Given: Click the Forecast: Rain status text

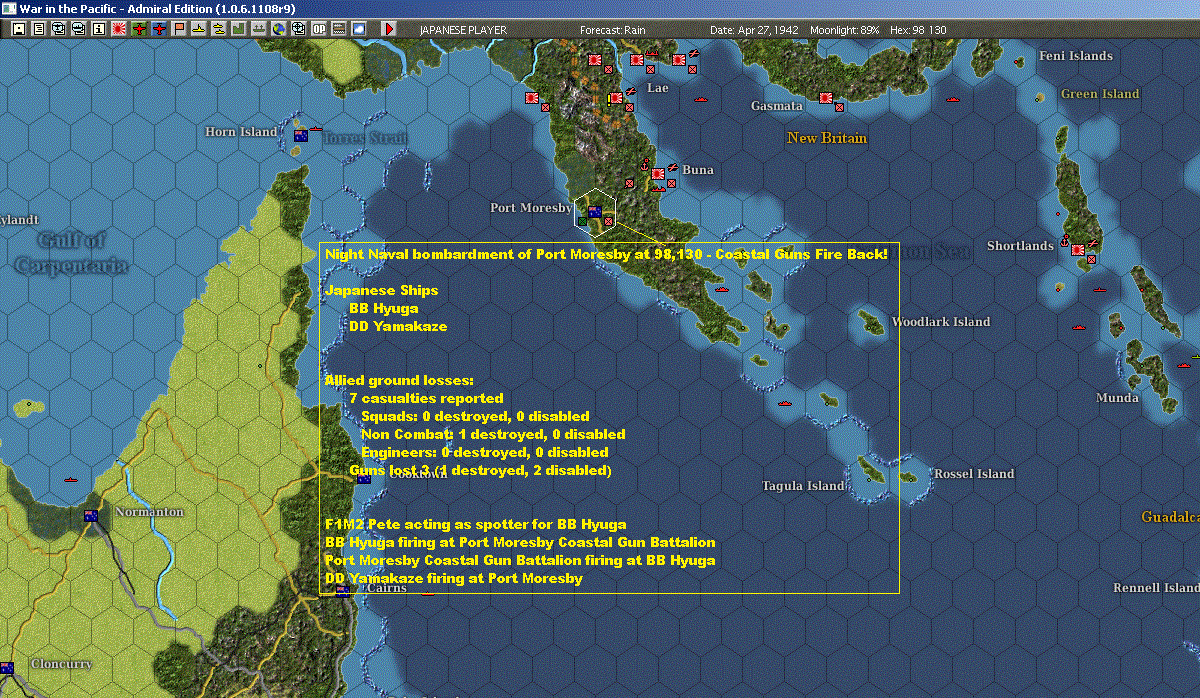Looking at the screenshot, I should pyautogui.click(x=613, y=30).
